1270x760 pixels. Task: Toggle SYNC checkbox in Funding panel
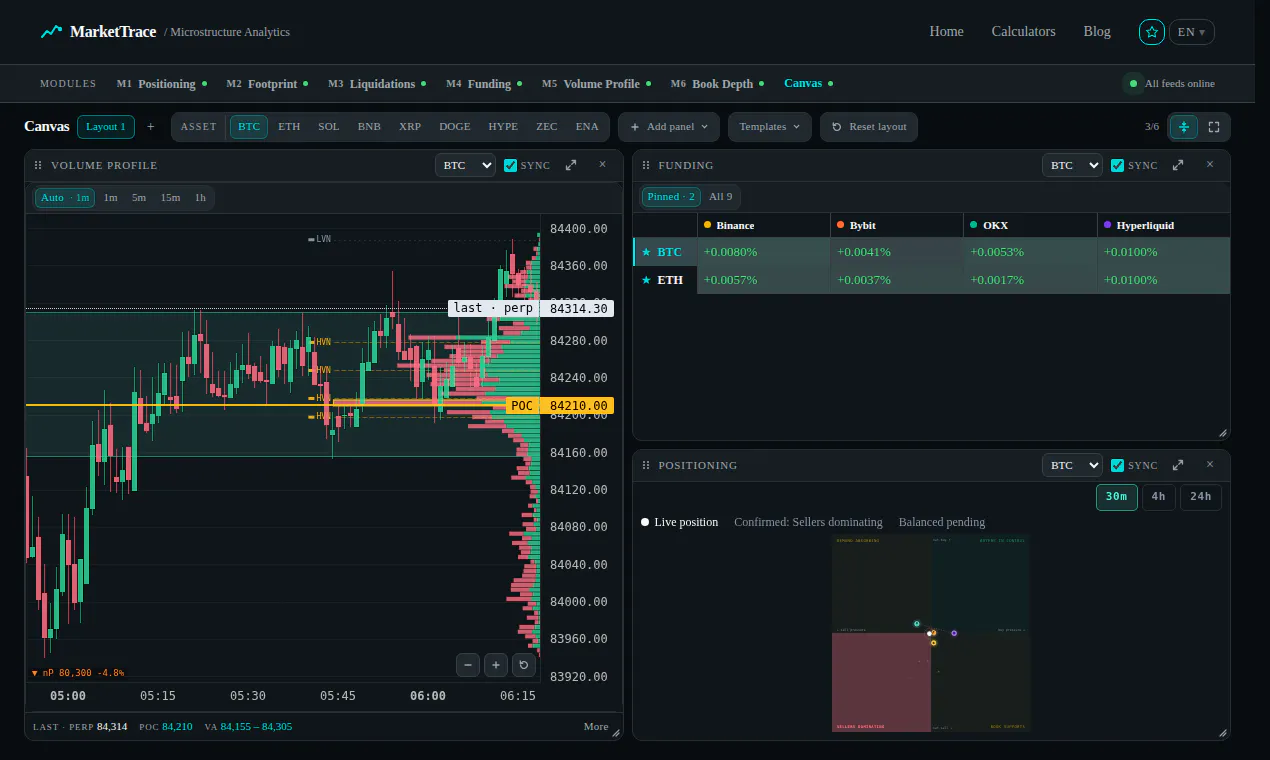[1118, 165]
